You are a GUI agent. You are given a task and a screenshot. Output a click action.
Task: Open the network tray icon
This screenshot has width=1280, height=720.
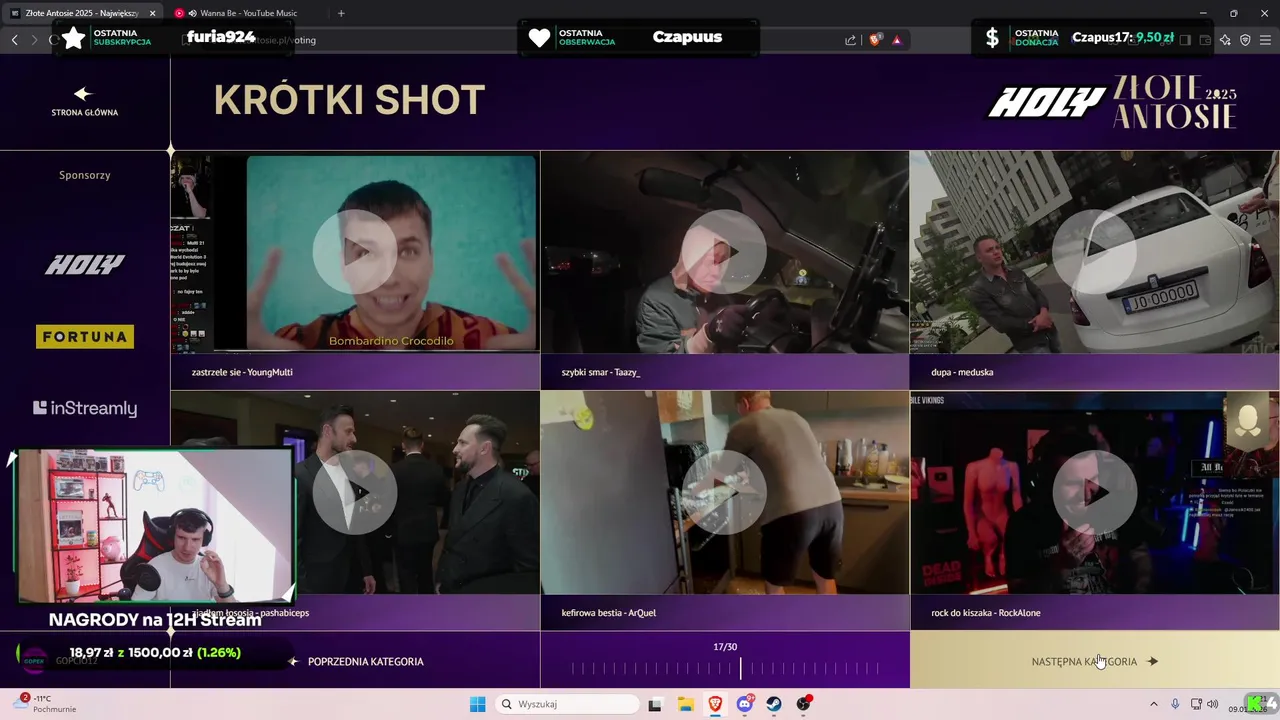[x=1196, y=704]
